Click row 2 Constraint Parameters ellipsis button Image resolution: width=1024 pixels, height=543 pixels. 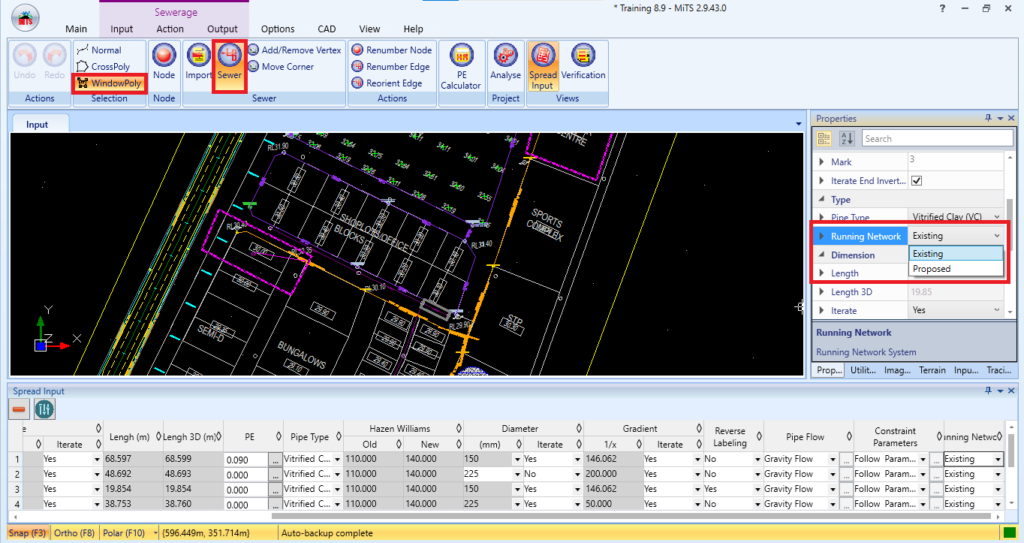coord(936,474)
